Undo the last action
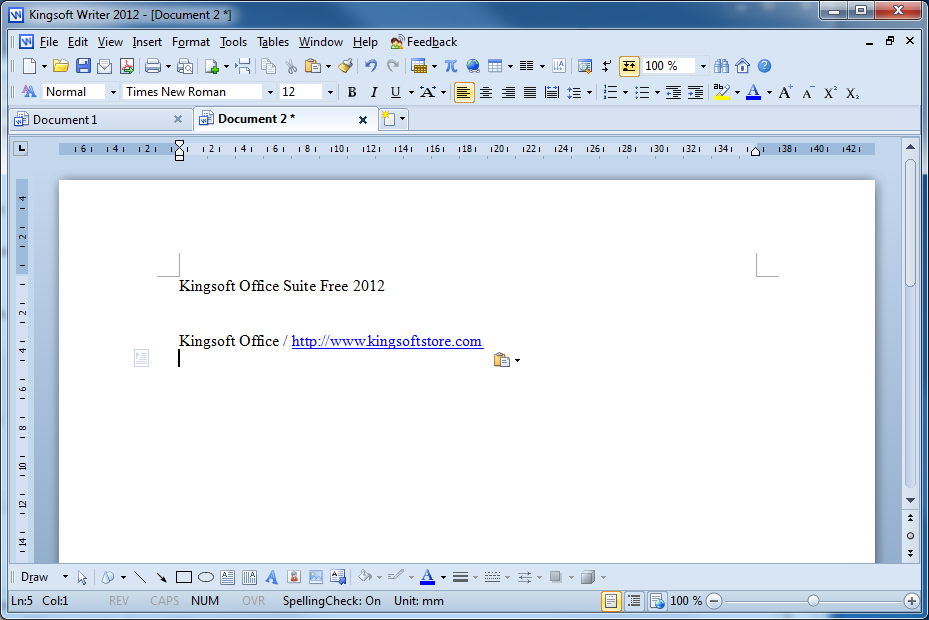This screenshot has height=620, width=929. point(371,66)
